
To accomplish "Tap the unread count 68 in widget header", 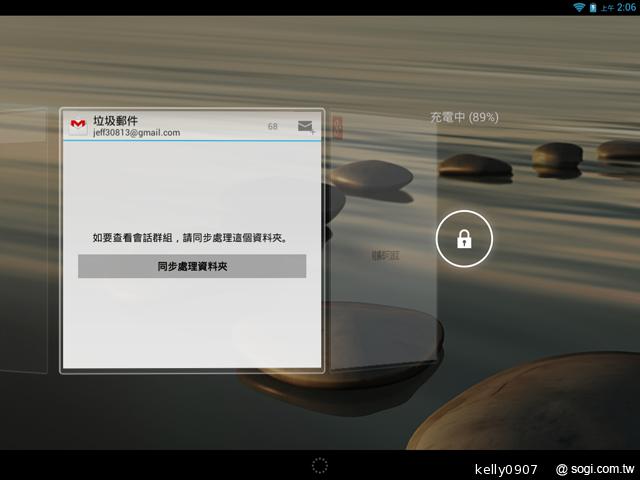I will coord(273,127).
